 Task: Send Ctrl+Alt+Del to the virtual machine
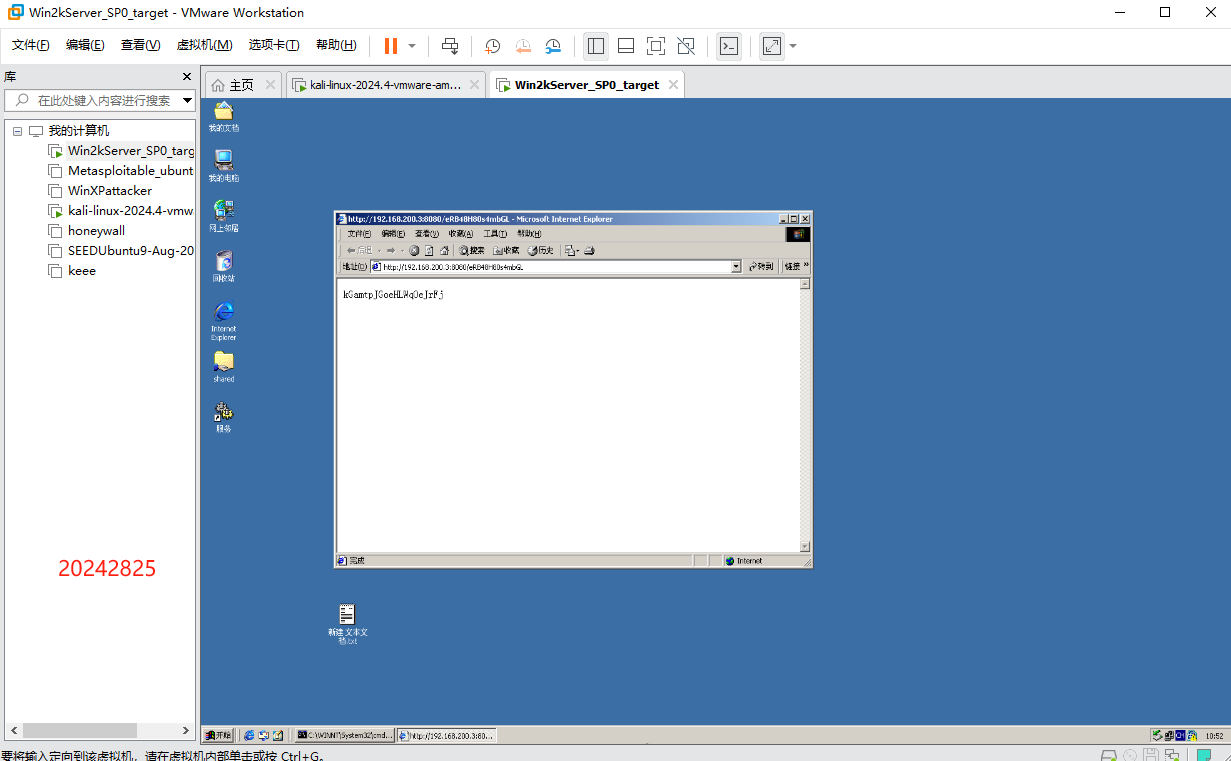451,46
